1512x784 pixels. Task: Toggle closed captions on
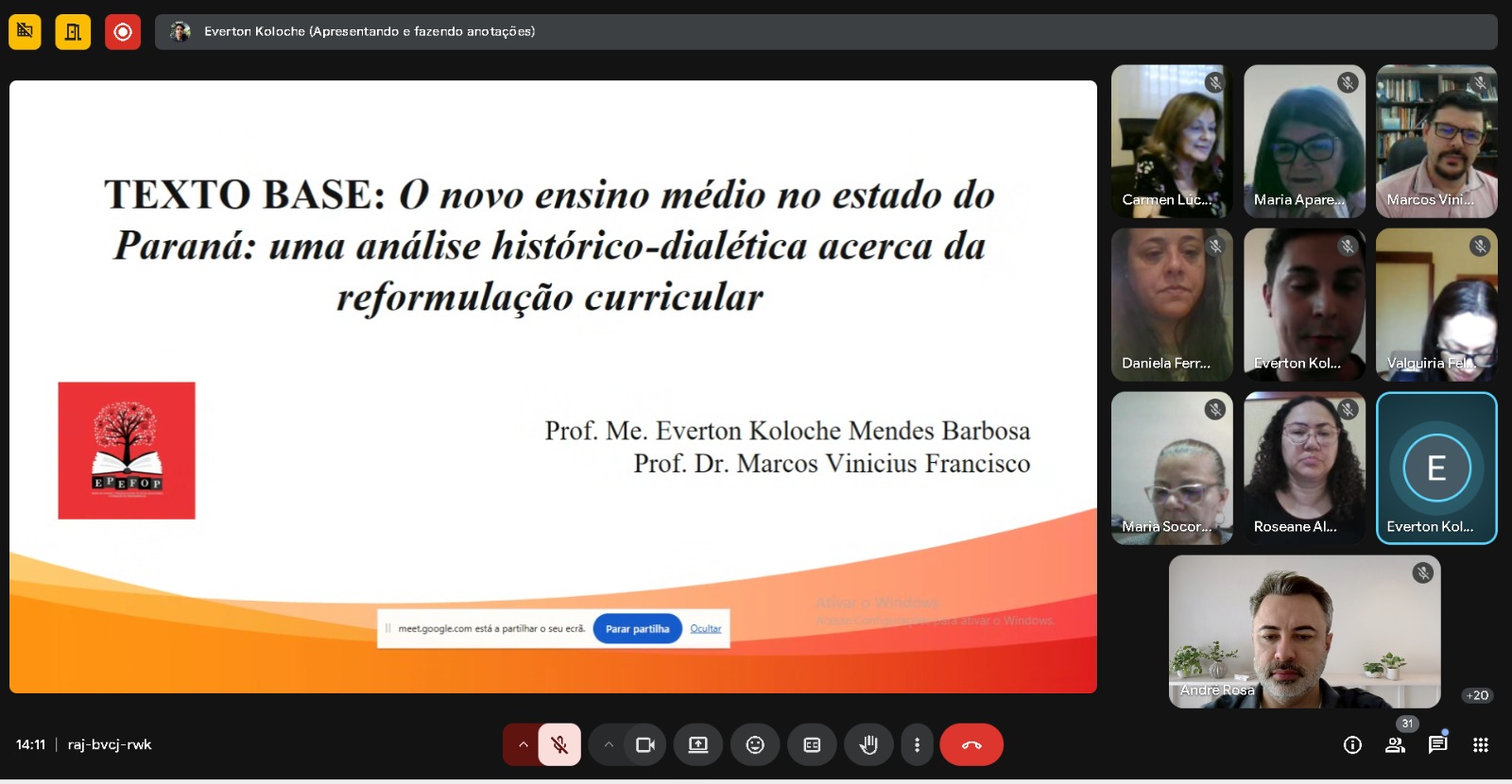812,745
